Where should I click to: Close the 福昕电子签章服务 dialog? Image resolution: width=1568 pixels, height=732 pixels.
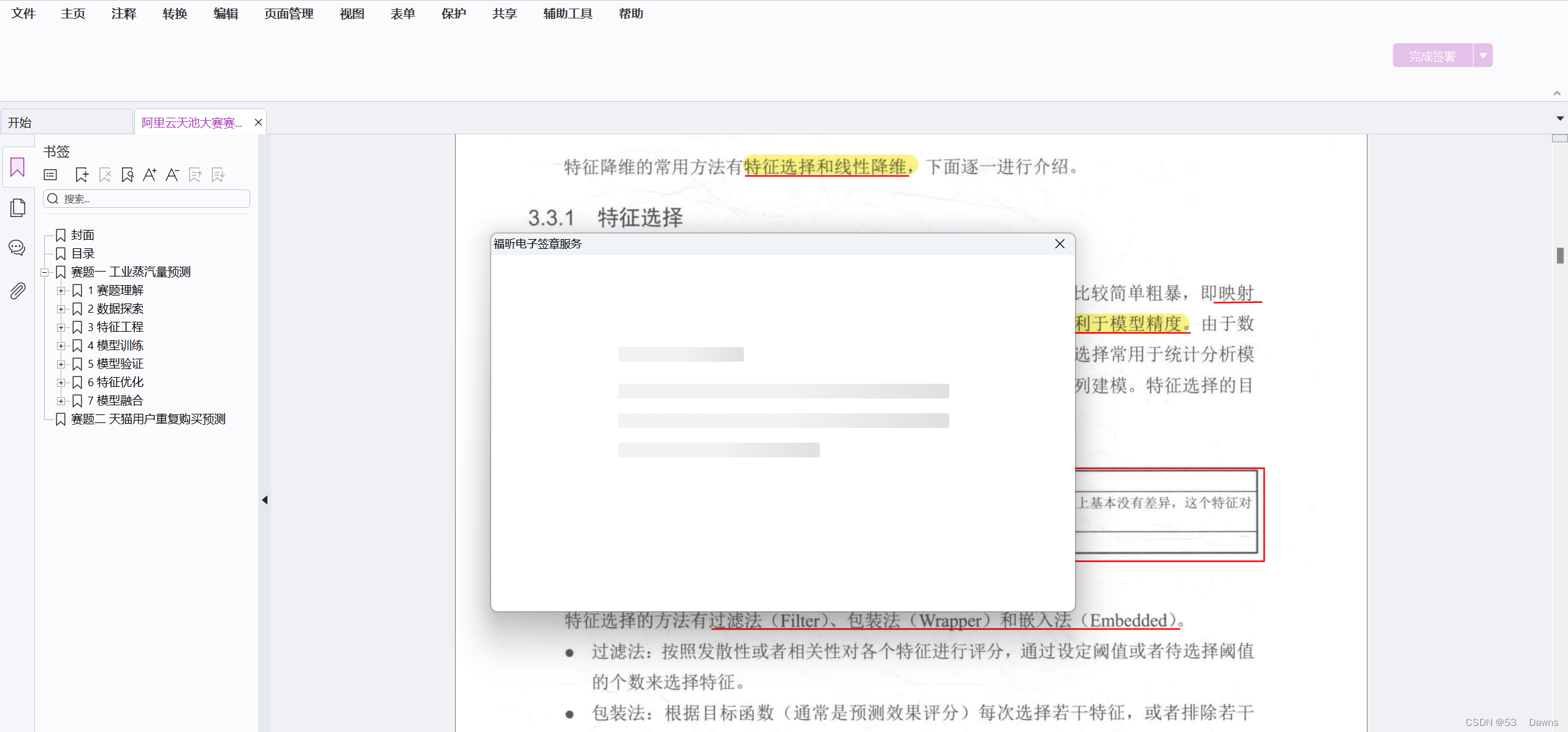point(1059,244)
